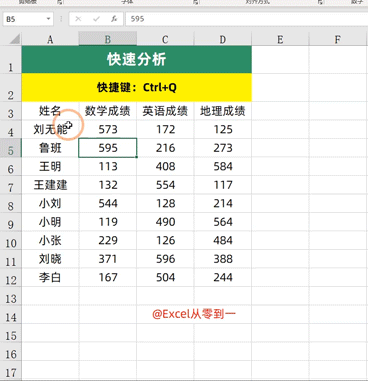
Task: Select the cell with value 564
Action: pyautogui.click(x=223, y=222)
